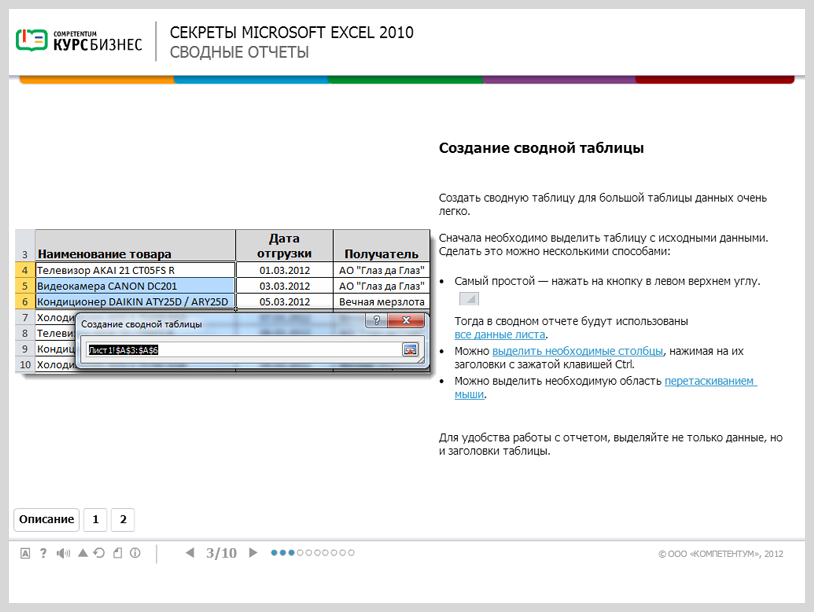The width and height of the screenshot is (814, 612).
Task: Click the range field 'Лист1!$A$3:$A$6'
Action: 243,350
